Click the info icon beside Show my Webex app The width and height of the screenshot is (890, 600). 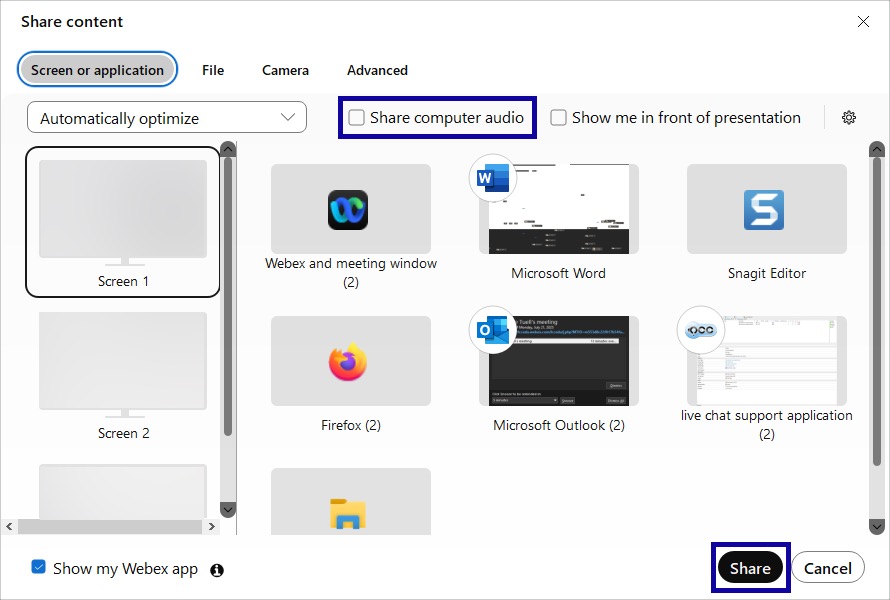point(217,570)
